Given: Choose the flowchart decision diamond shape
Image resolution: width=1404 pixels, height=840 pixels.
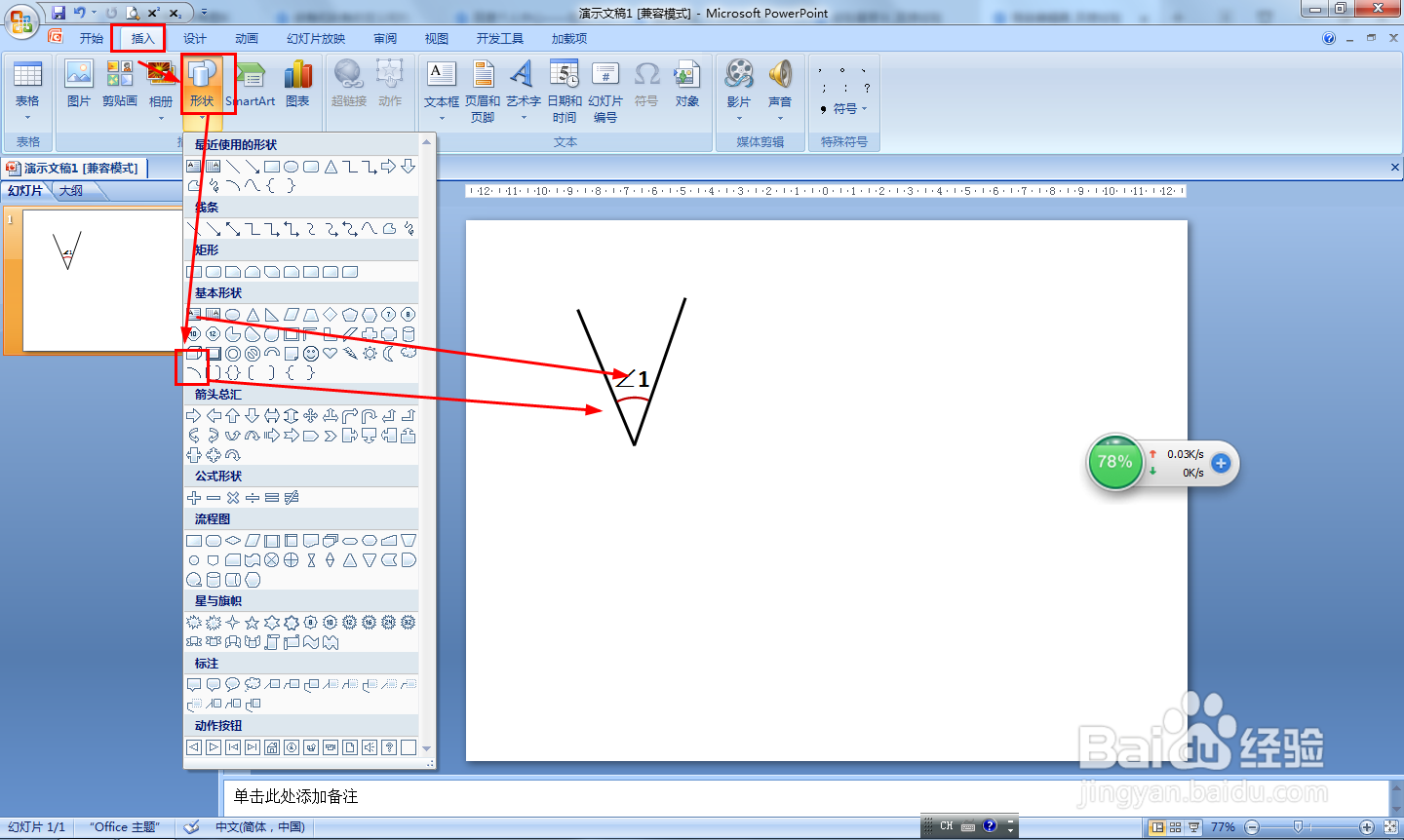Looking at the screenshot, I should pos(233,540).
